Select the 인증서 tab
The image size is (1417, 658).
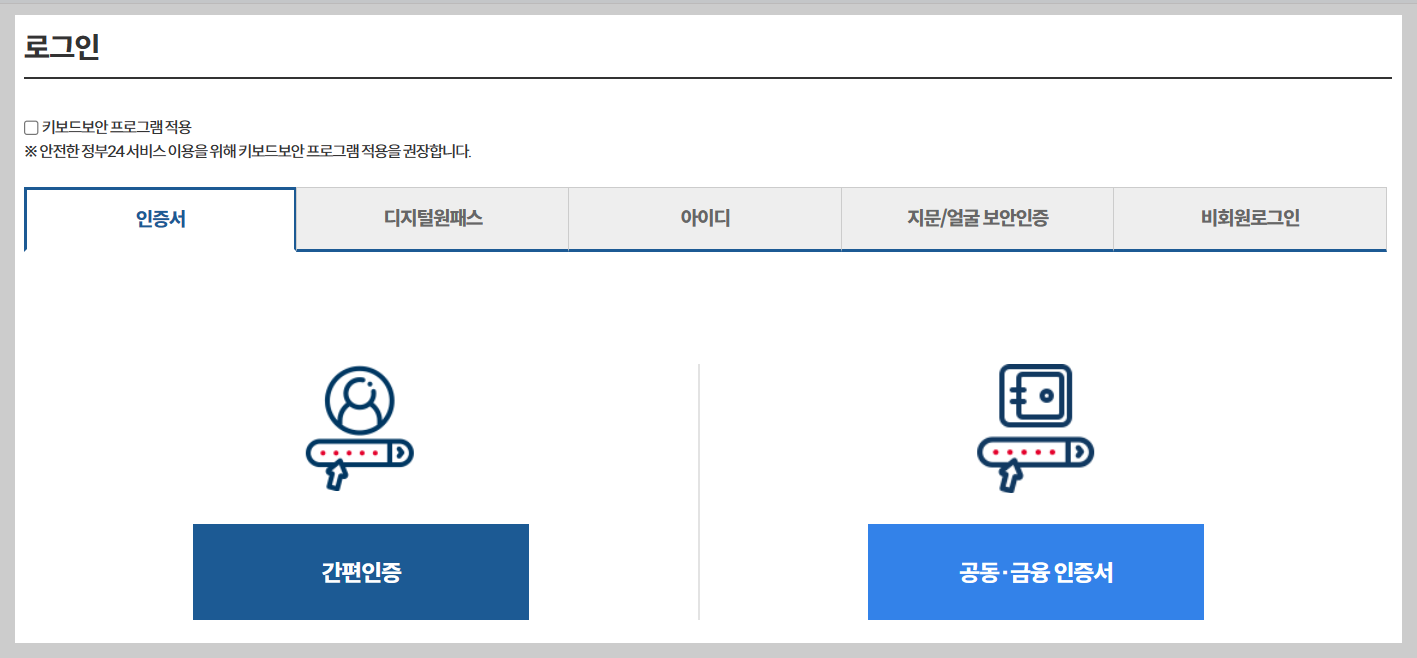pyautogui.click(x=161, y=219)
